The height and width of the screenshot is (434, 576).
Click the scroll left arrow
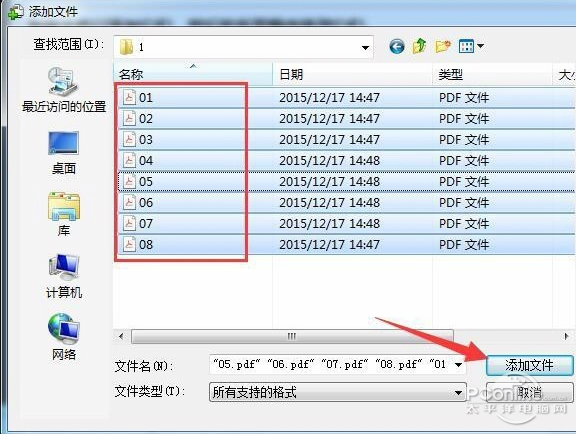(x=121, y=336)
